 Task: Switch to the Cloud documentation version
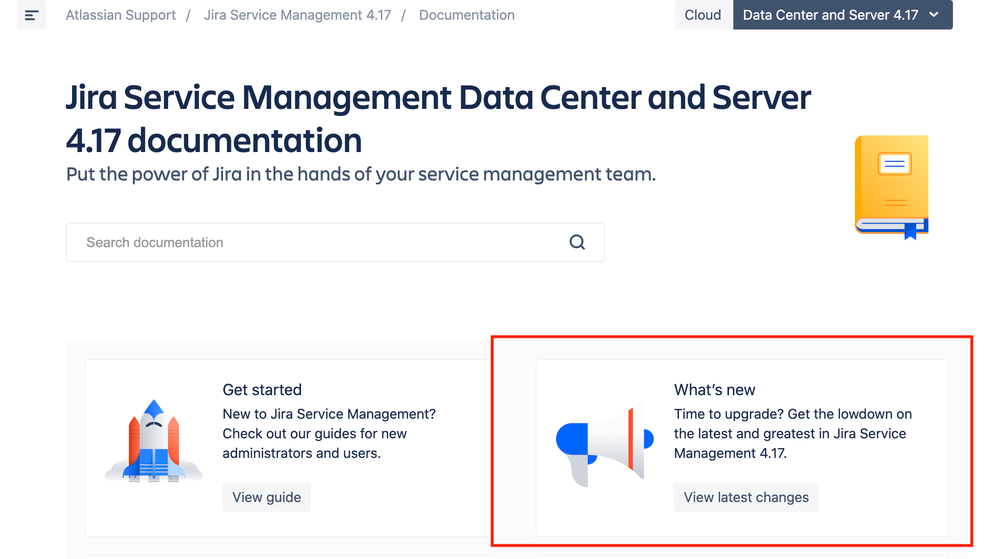point(703,15)
